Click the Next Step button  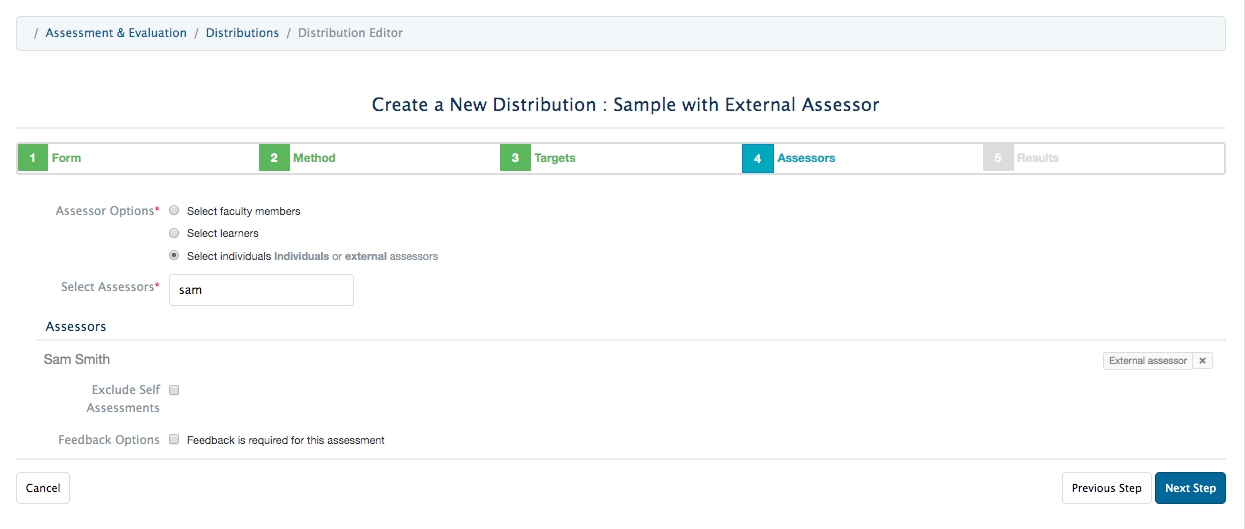pyautogui.click(x=1190, y=488)
